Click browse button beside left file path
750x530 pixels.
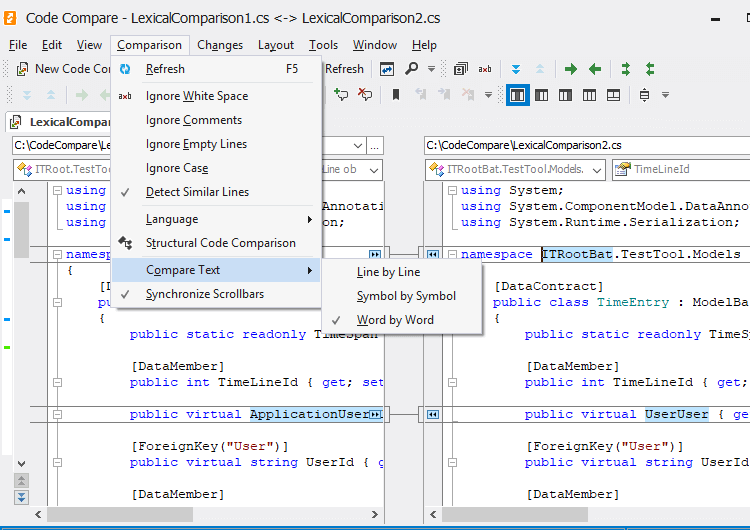coord(375,145)
